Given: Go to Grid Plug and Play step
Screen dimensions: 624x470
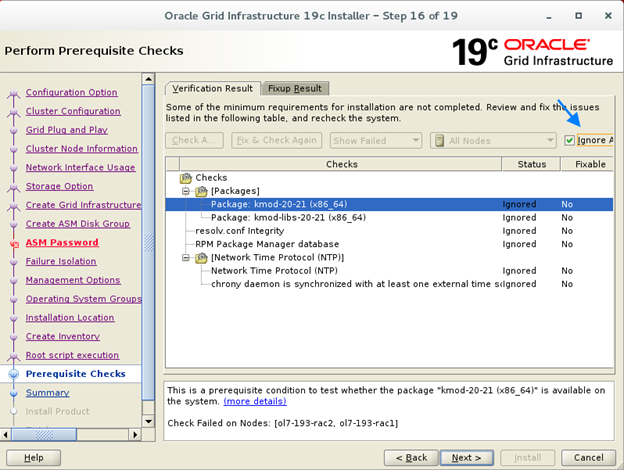Looking at the screenshot, I should (x=67, y=130).
